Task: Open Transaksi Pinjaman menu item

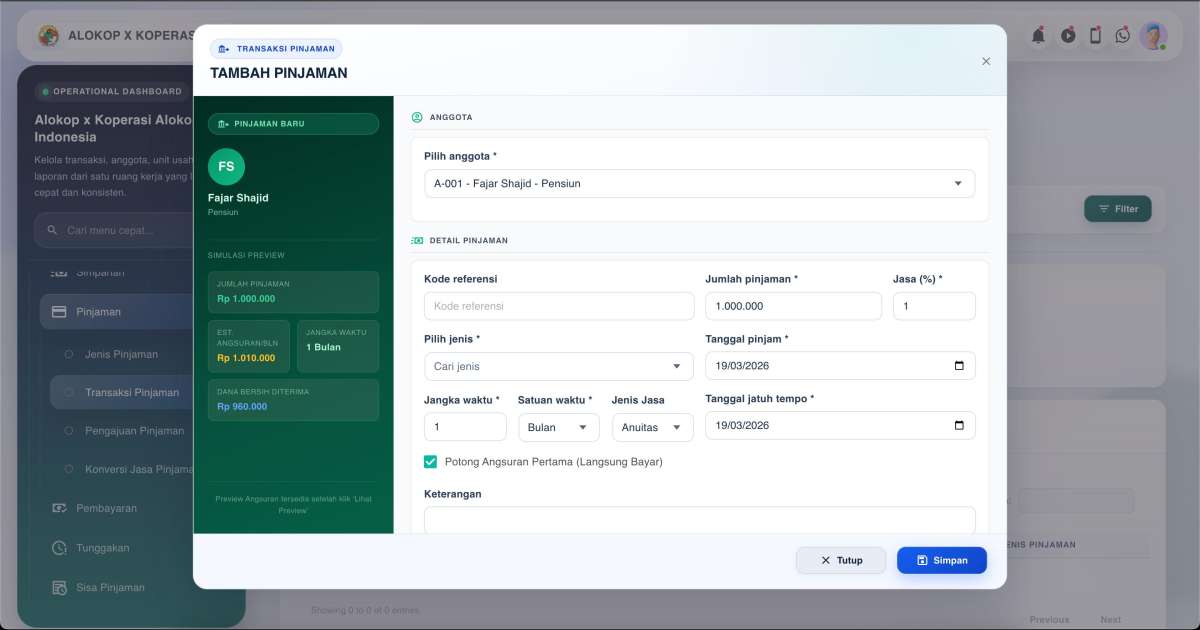Action: click(x=132, y=393)
